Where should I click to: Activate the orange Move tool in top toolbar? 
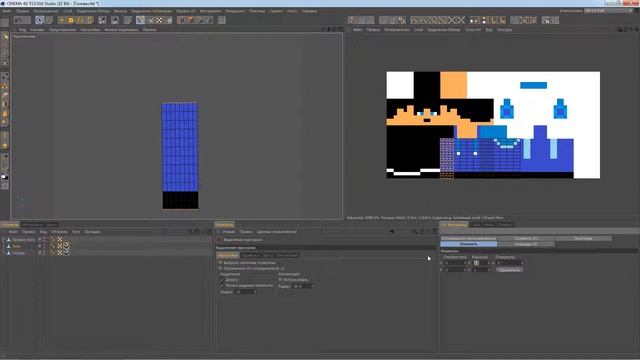click(62, 20)
